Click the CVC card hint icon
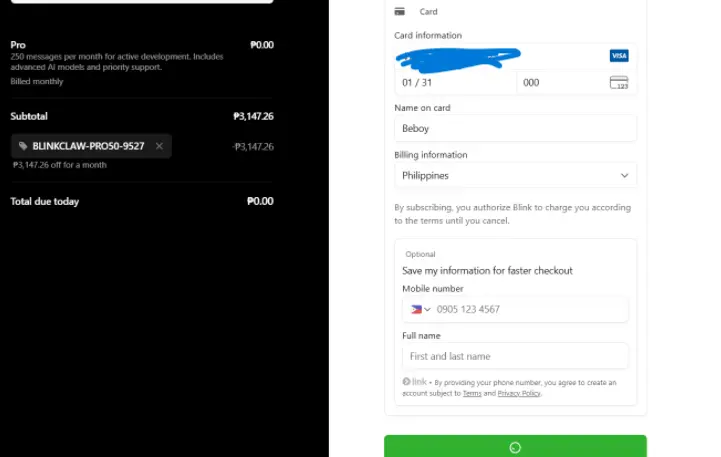This screenshot has height=457, width=721. coord(619,83)
